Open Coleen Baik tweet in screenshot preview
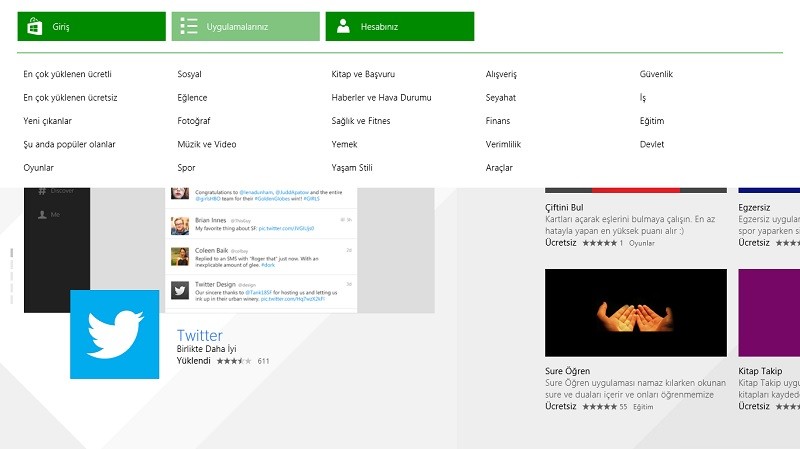 coord(261,257)
